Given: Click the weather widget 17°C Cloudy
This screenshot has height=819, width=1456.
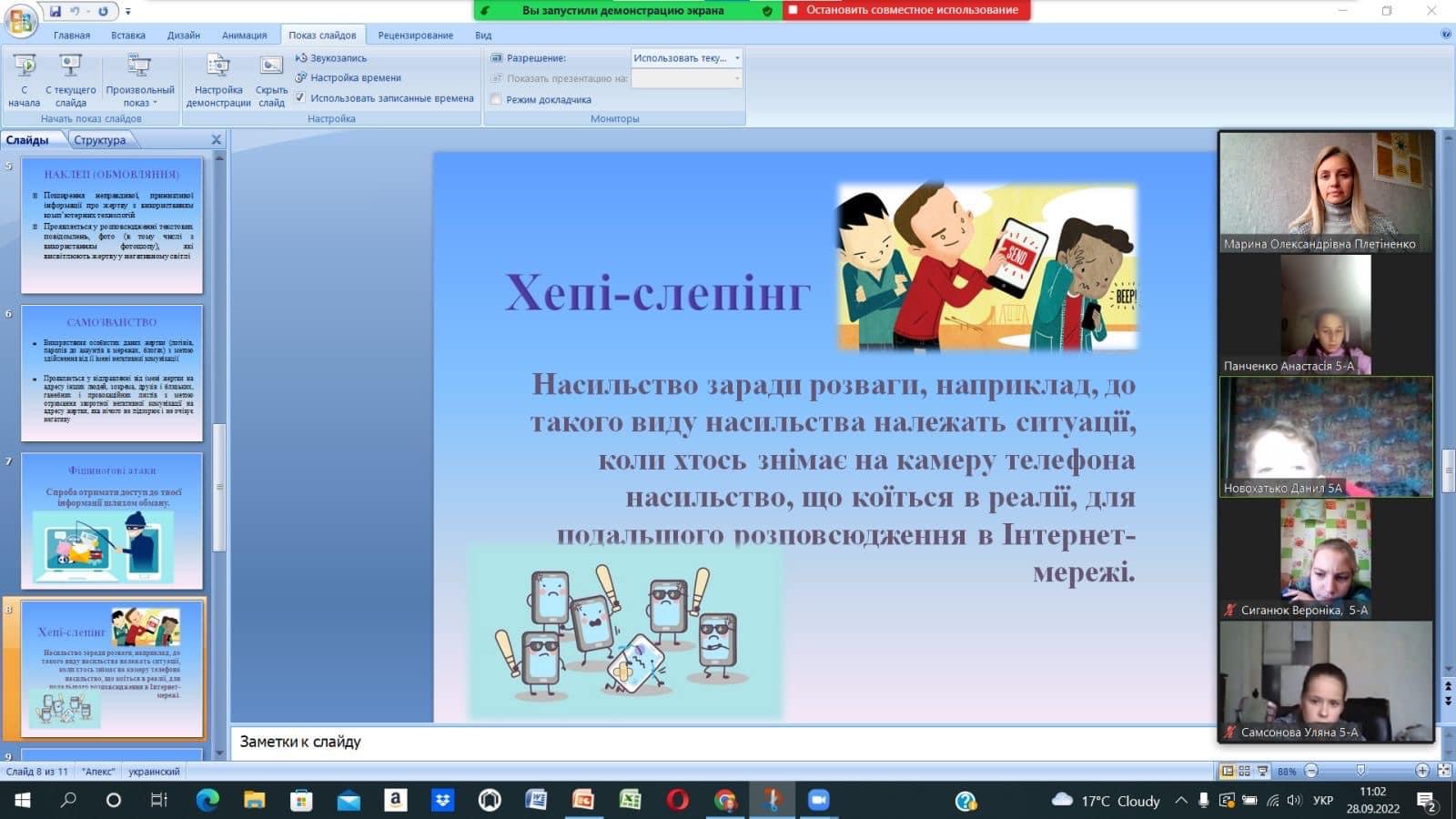Looking at the screenshot, I should 1105,801.
